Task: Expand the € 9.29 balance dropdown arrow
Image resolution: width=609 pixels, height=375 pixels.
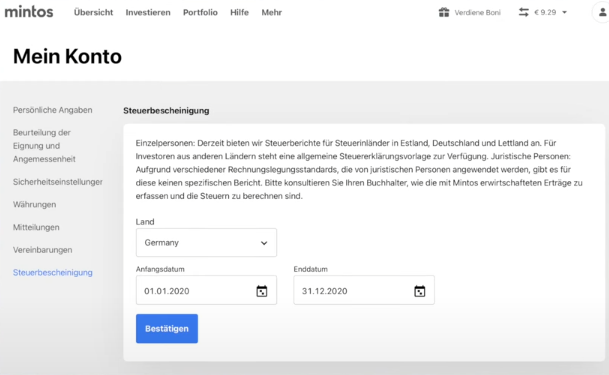Action: 564,12
